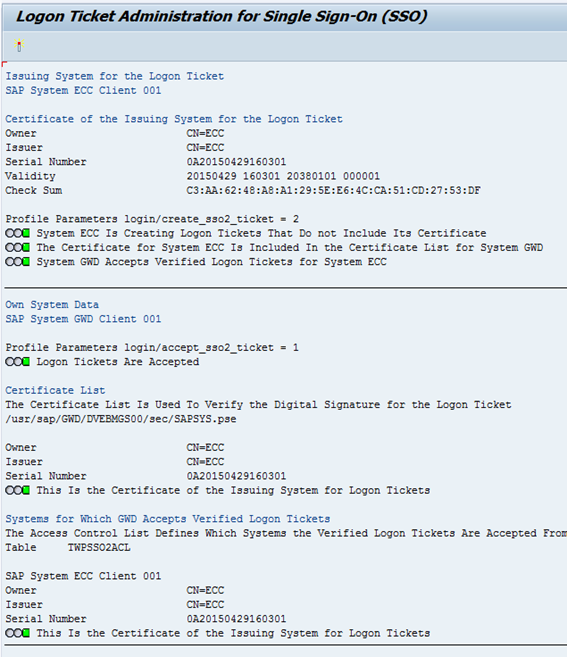
Task: Select 'SAP System GWD Client 001' line
Action: click(x=83, y=319)
